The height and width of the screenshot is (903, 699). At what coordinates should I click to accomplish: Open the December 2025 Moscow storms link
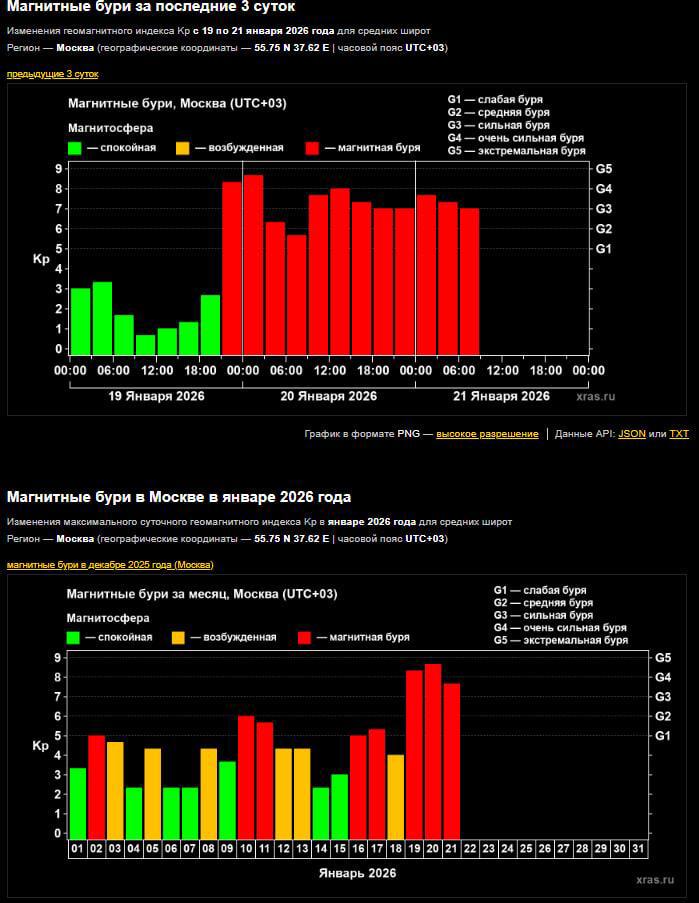110,565
